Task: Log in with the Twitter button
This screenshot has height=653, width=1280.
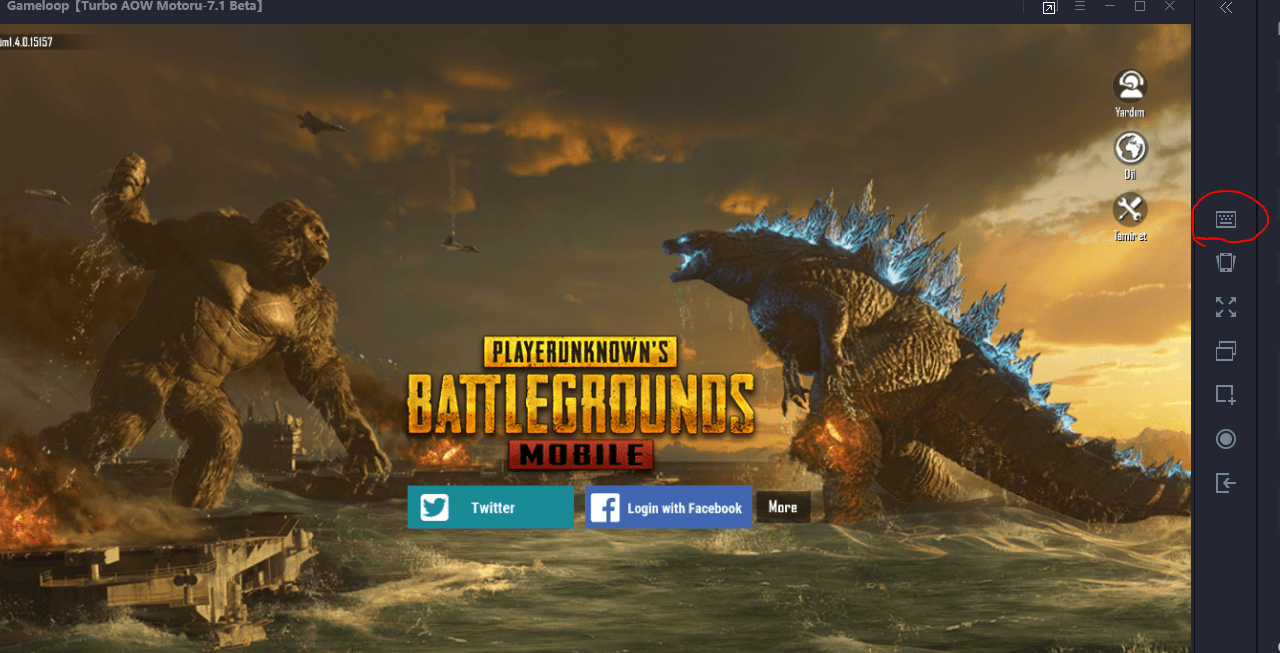Action: (491, 508)
